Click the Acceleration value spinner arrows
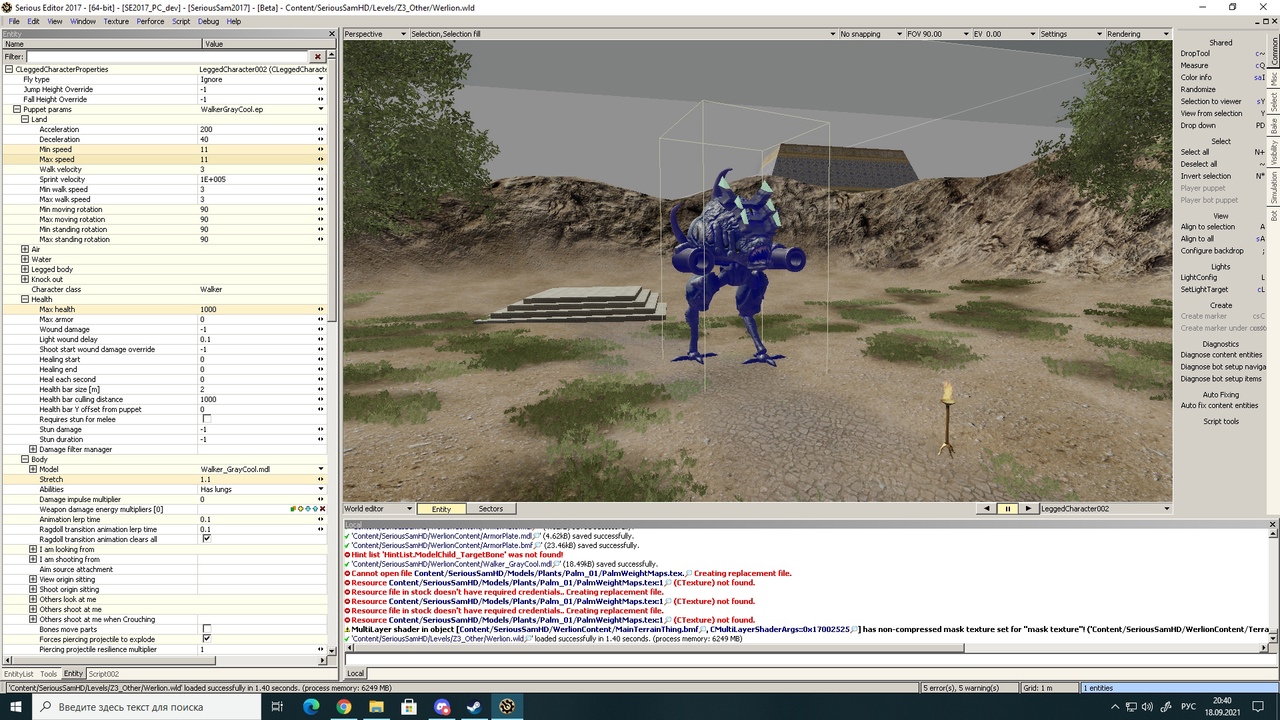Screen dimensions: 1280x720 pyautogui.click(x=321, y=129)
